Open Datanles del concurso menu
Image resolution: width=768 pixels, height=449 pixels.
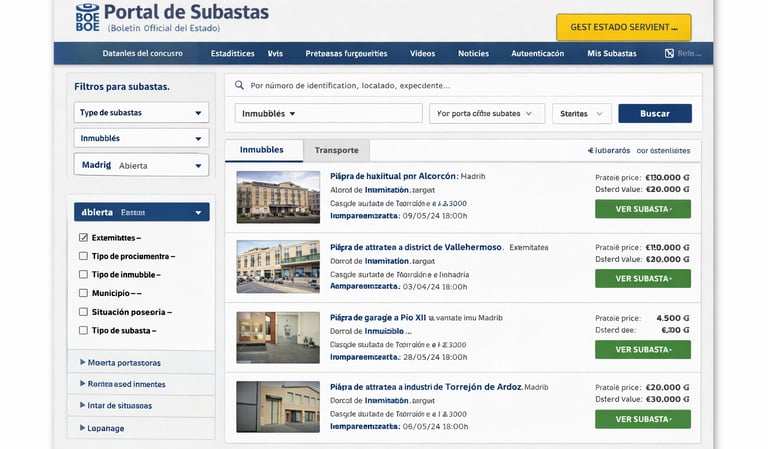(x=143, y=53)
